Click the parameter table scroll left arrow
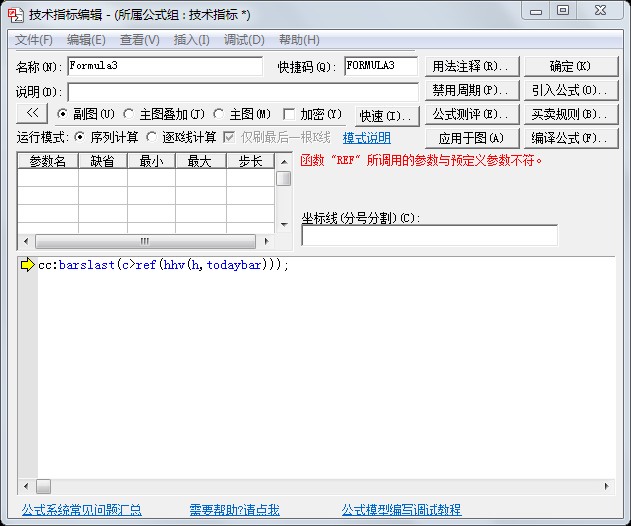 26,241
